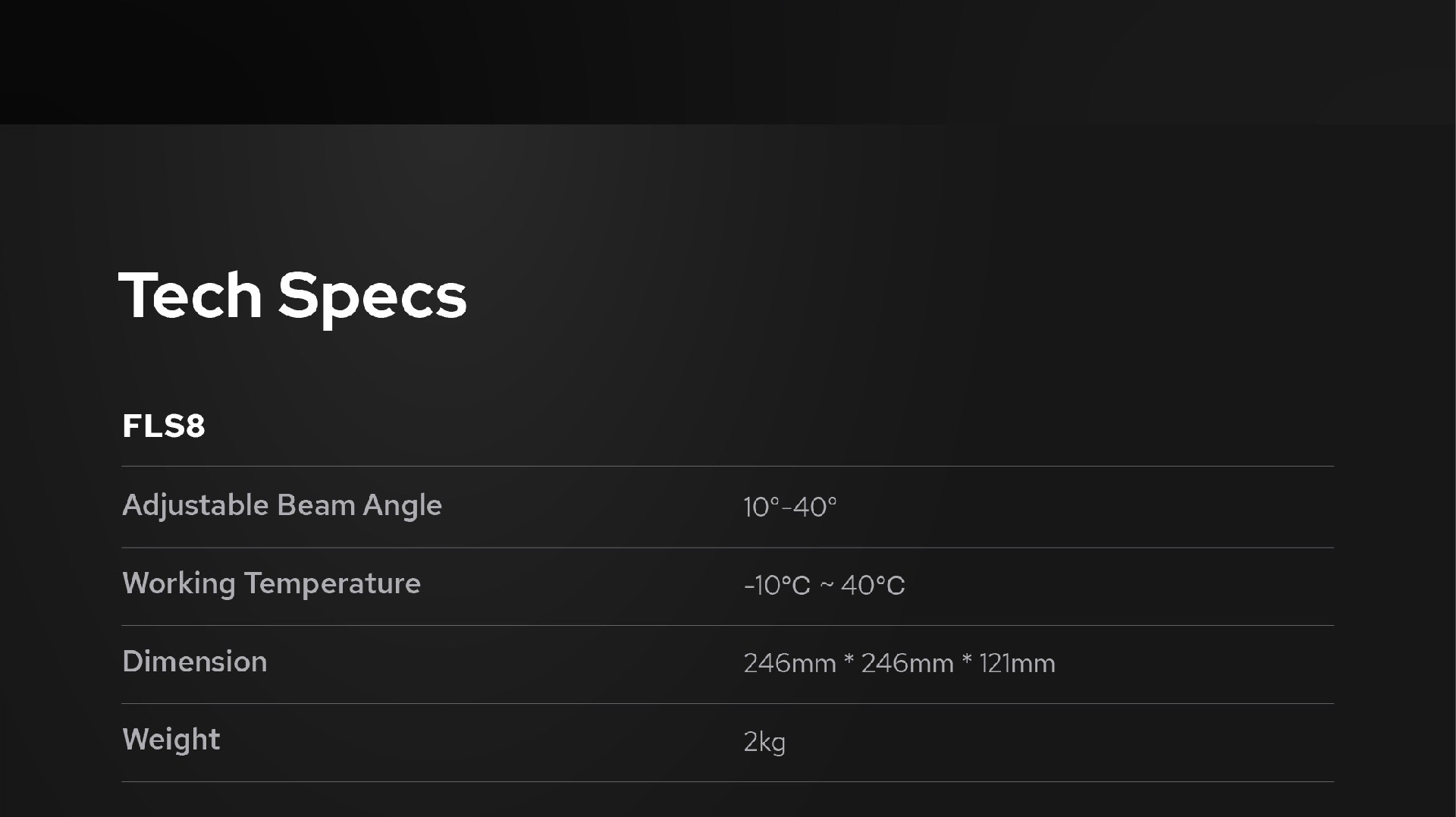Click the Dimension row label
Image resolution: width=1456 pixels, height=817 pixels.
[x=195, y=661]
